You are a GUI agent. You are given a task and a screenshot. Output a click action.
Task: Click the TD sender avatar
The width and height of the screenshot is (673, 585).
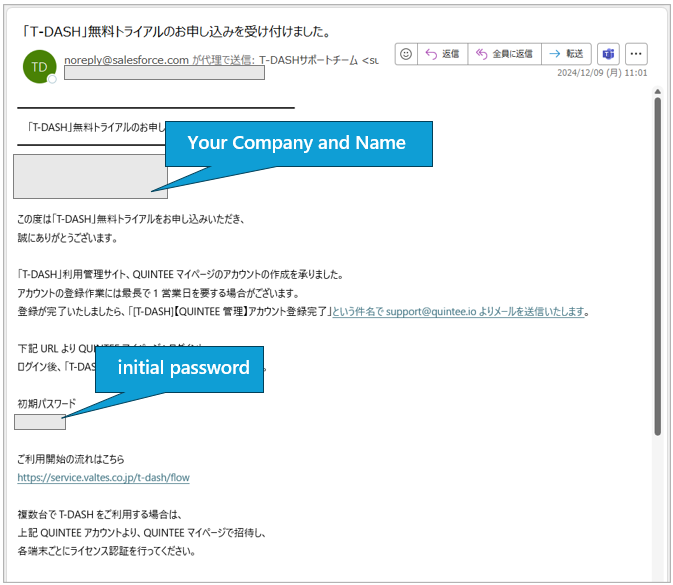click(39, 66)
